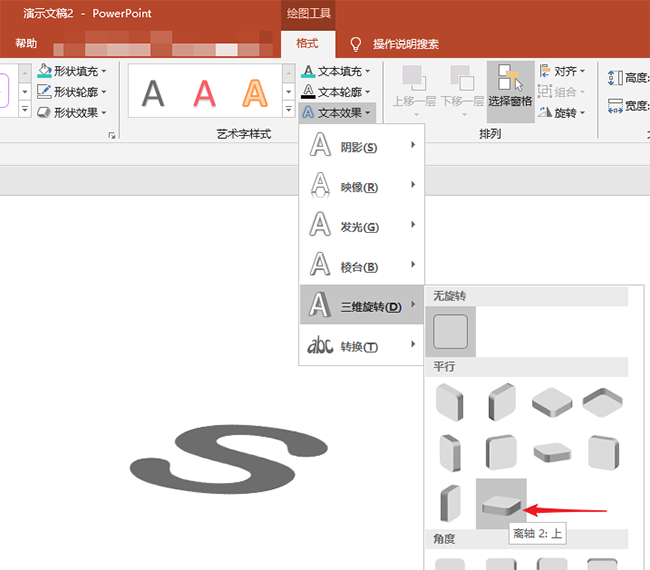Screen dimensions: 650x570
Task: Open the 转换(T) transform submenu
Action: (361, 346)
